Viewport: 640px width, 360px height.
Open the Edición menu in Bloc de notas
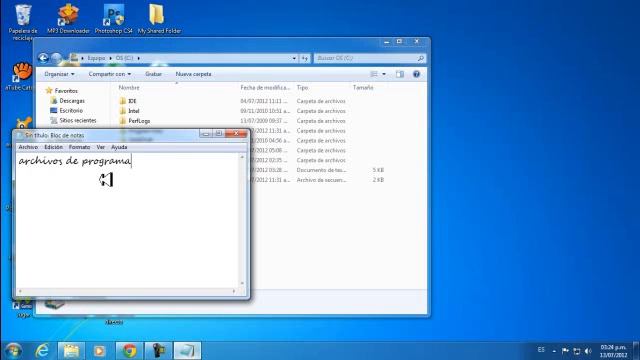(53, 147)
